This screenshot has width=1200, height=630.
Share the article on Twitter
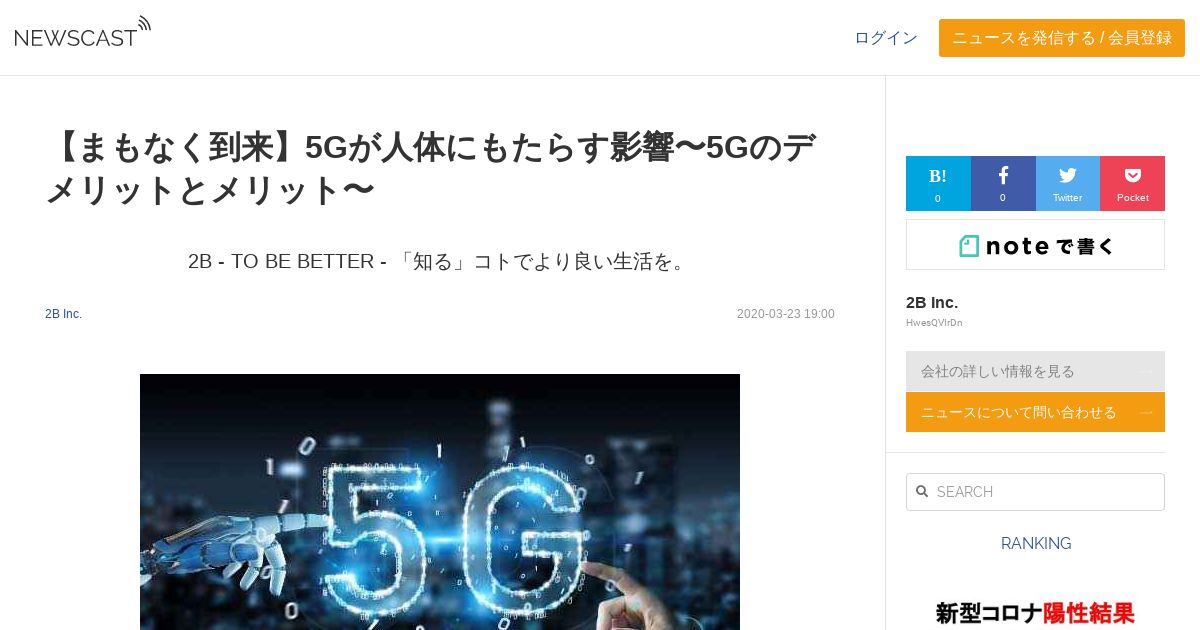[x=1068, y=183]
